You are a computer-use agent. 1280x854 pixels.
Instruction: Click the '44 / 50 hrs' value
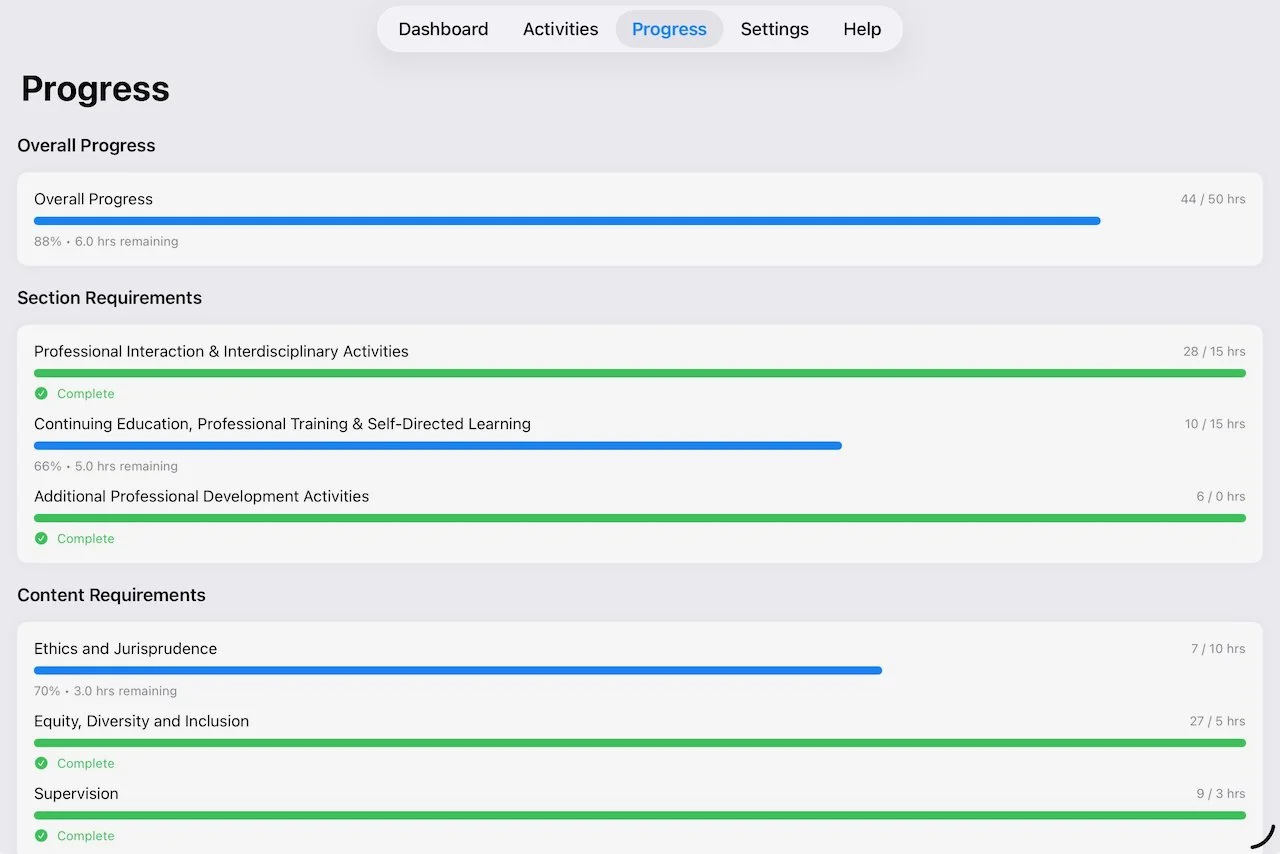[1213, 199]
